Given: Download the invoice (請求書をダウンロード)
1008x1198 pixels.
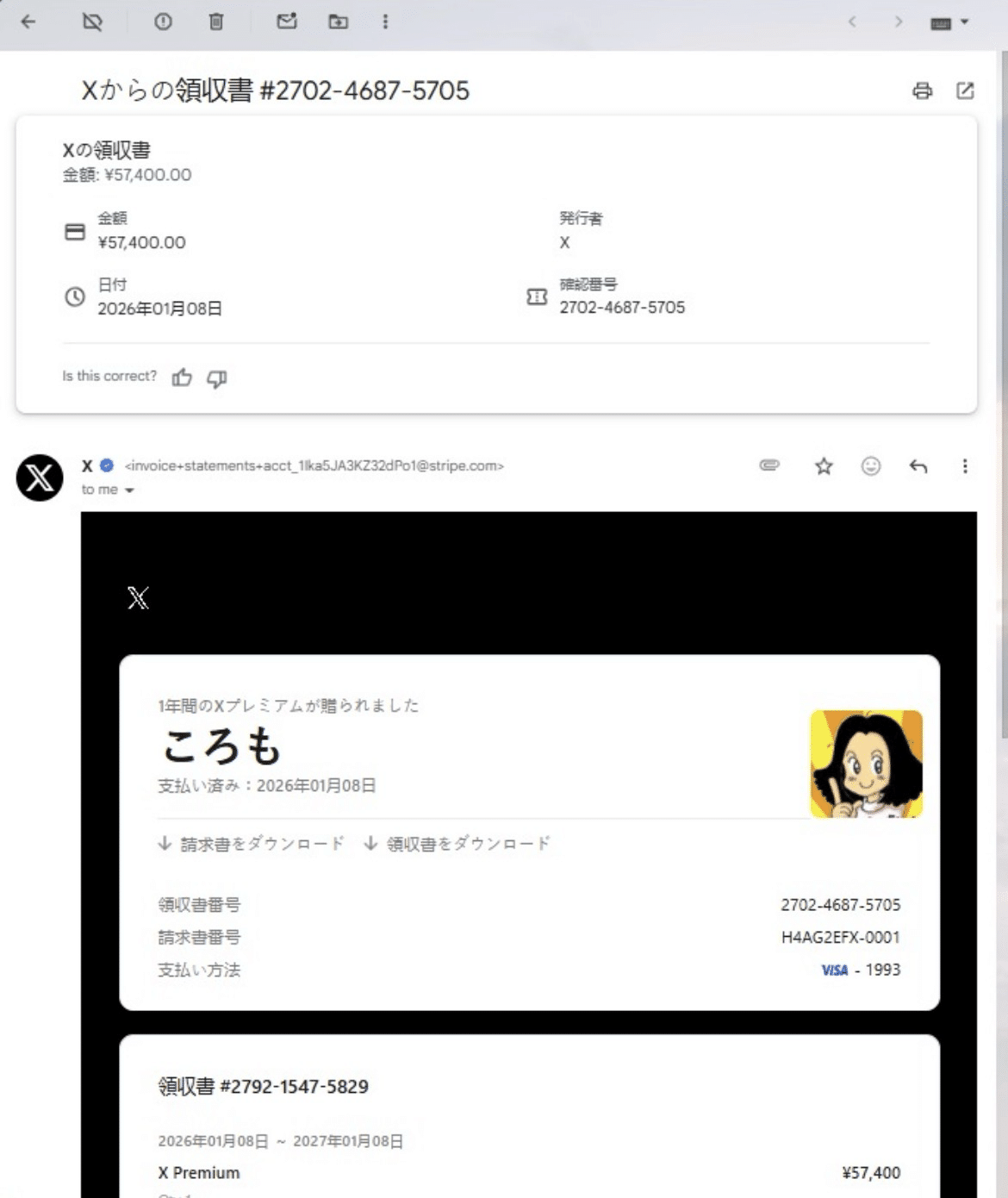Looking at the screenshot, I should click(250, 843).
